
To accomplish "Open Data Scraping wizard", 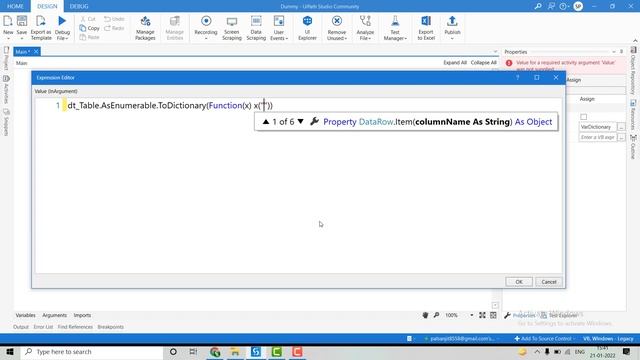I will coord(256,28).
